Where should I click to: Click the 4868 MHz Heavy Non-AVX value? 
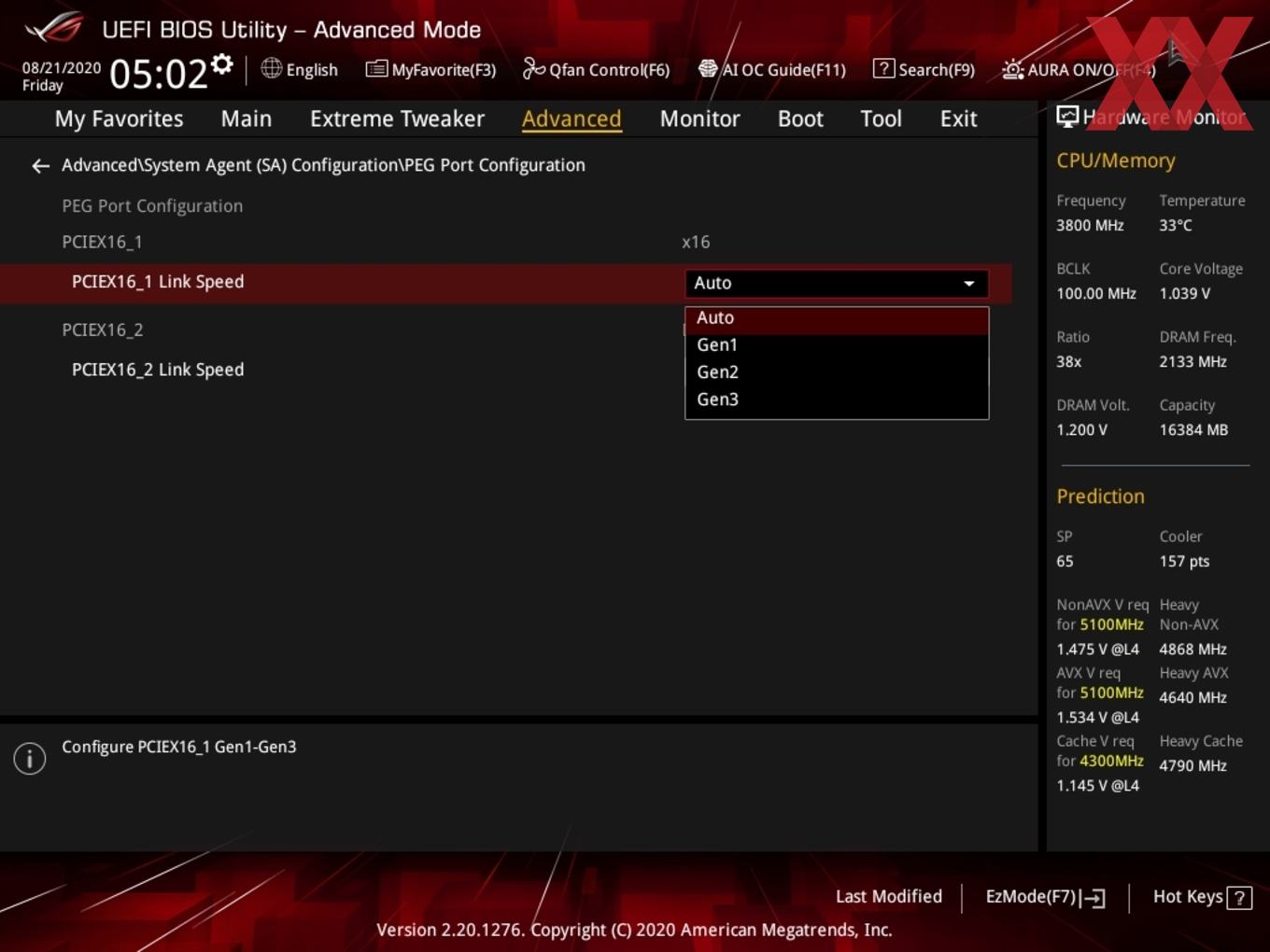(x=1192, y=650)
